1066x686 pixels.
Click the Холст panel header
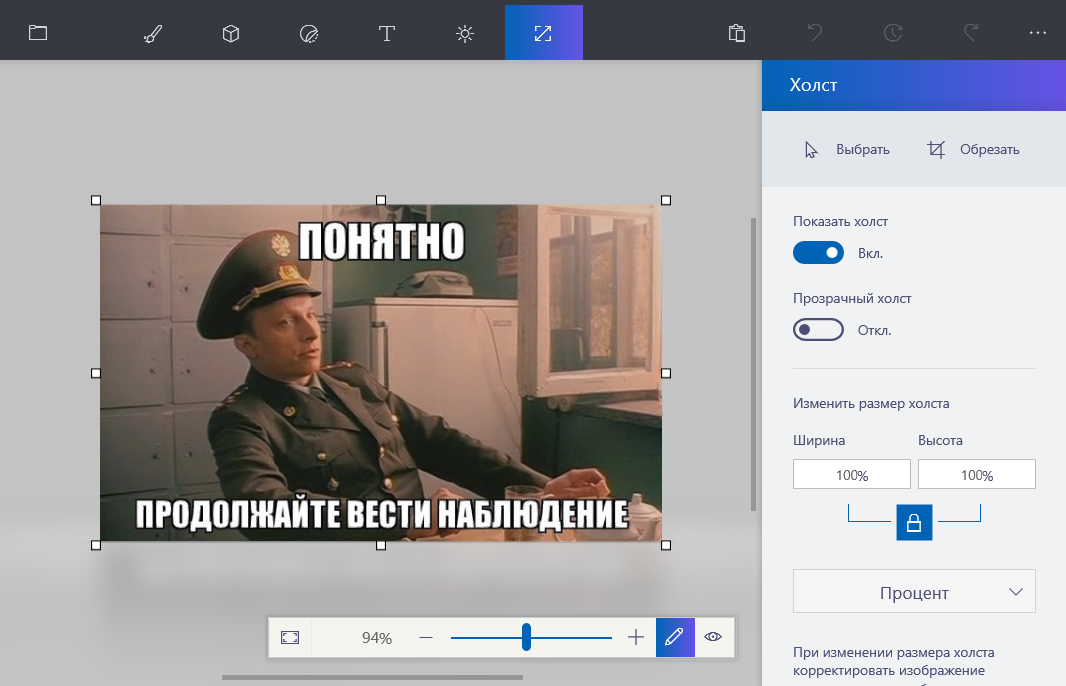click(914, 85)
